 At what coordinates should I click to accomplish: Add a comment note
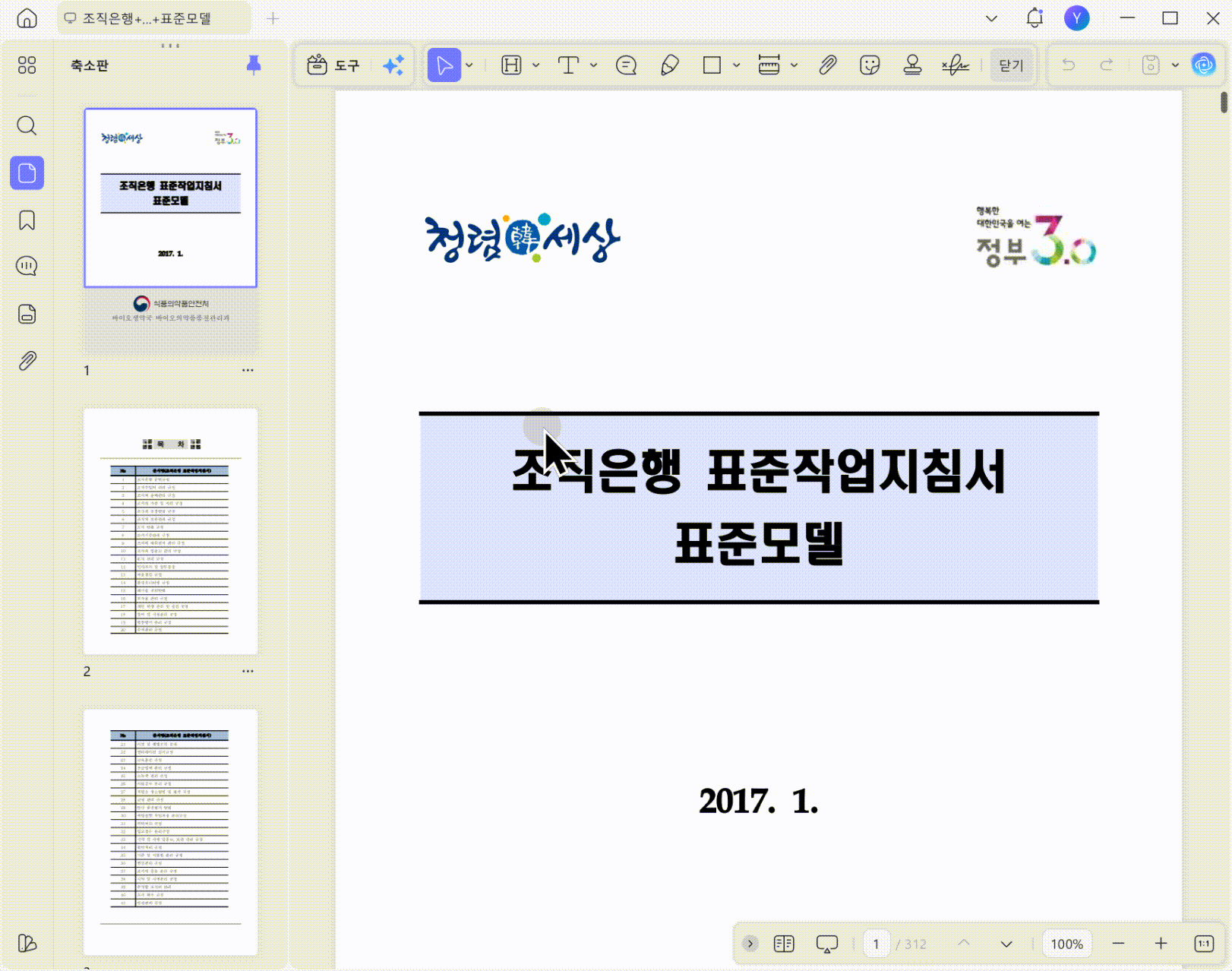(627, 65)
